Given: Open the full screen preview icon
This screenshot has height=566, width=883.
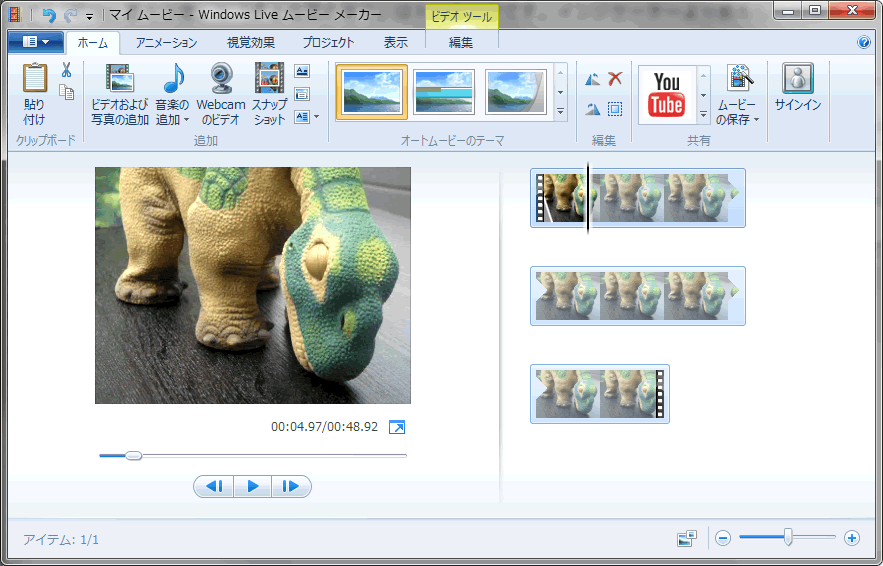Looking at the screenshot, I should [x=397, y=427].
